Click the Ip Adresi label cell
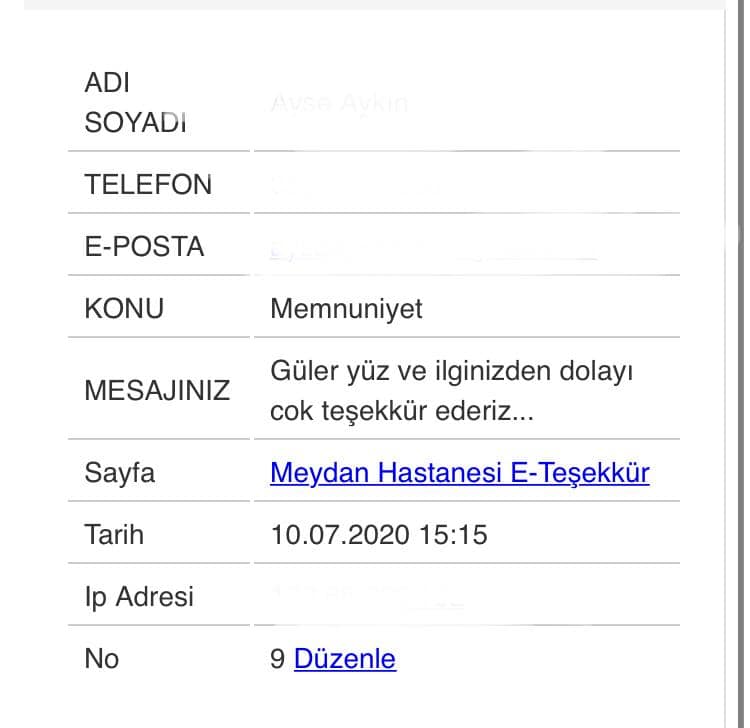750x728 pixels. point(159,596)
